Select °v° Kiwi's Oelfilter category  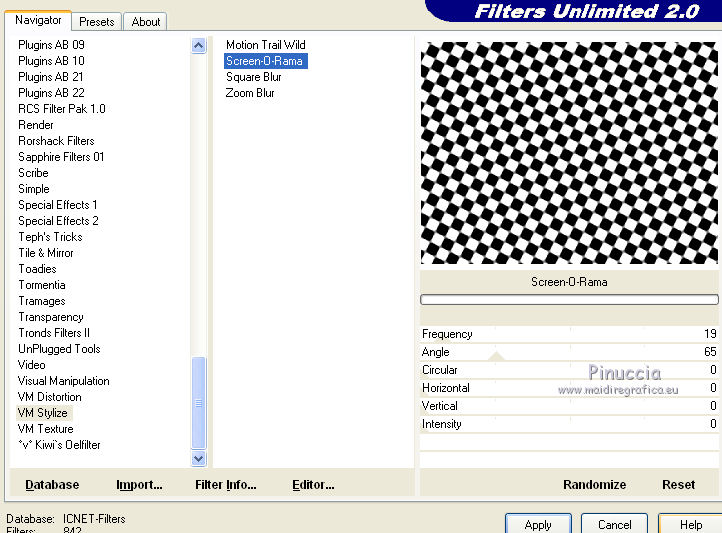[x=59, y=445]
